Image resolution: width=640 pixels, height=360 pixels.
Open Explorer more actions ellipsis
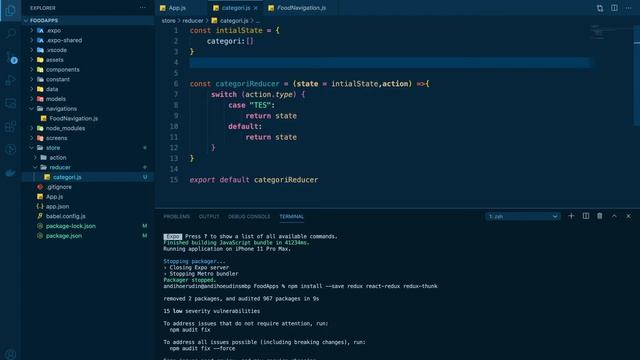point(142,8)
